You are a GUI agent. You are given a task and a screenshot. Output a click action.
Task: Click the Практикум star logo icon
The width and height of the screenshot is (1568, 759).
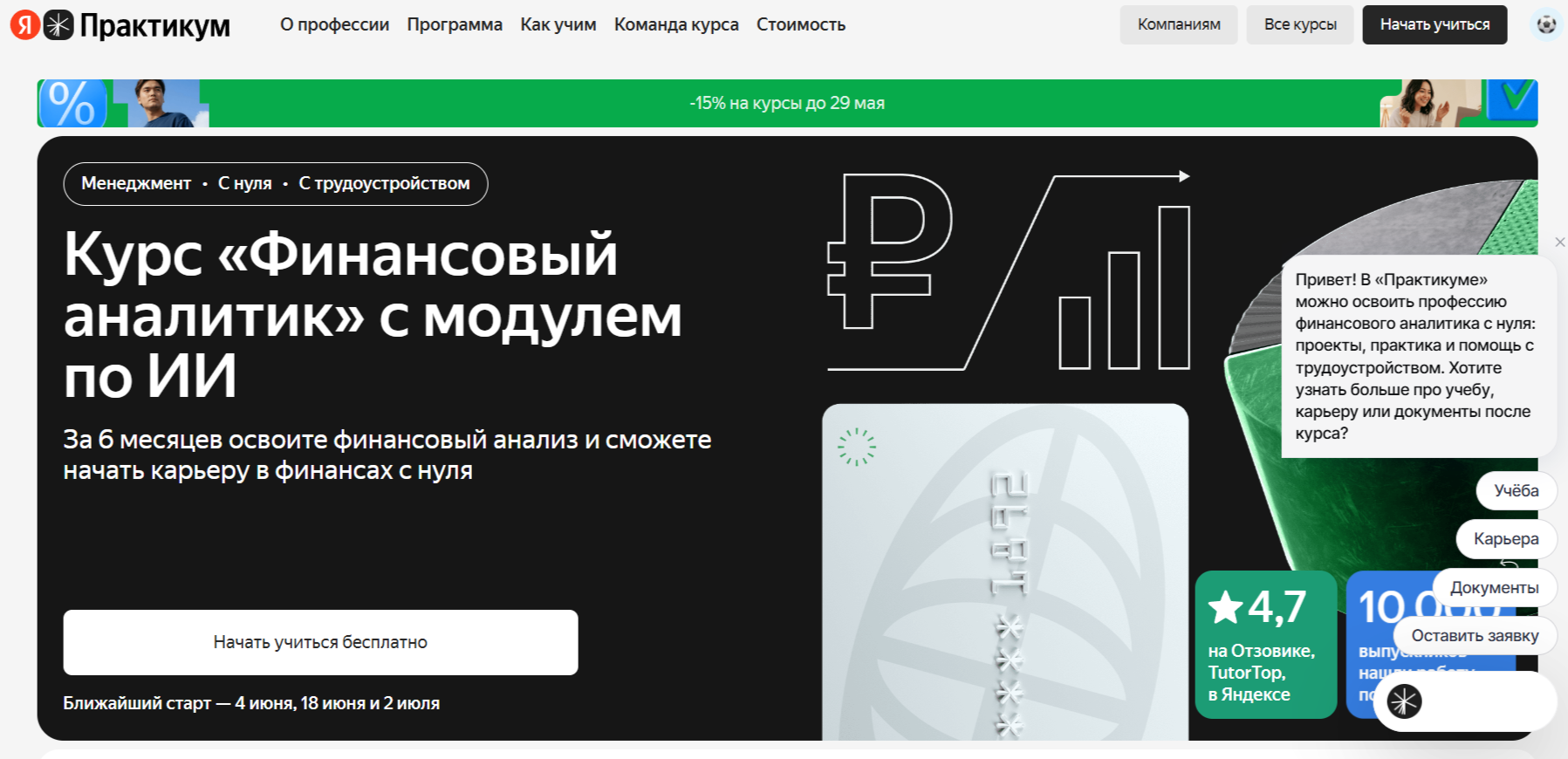[58, 25]
